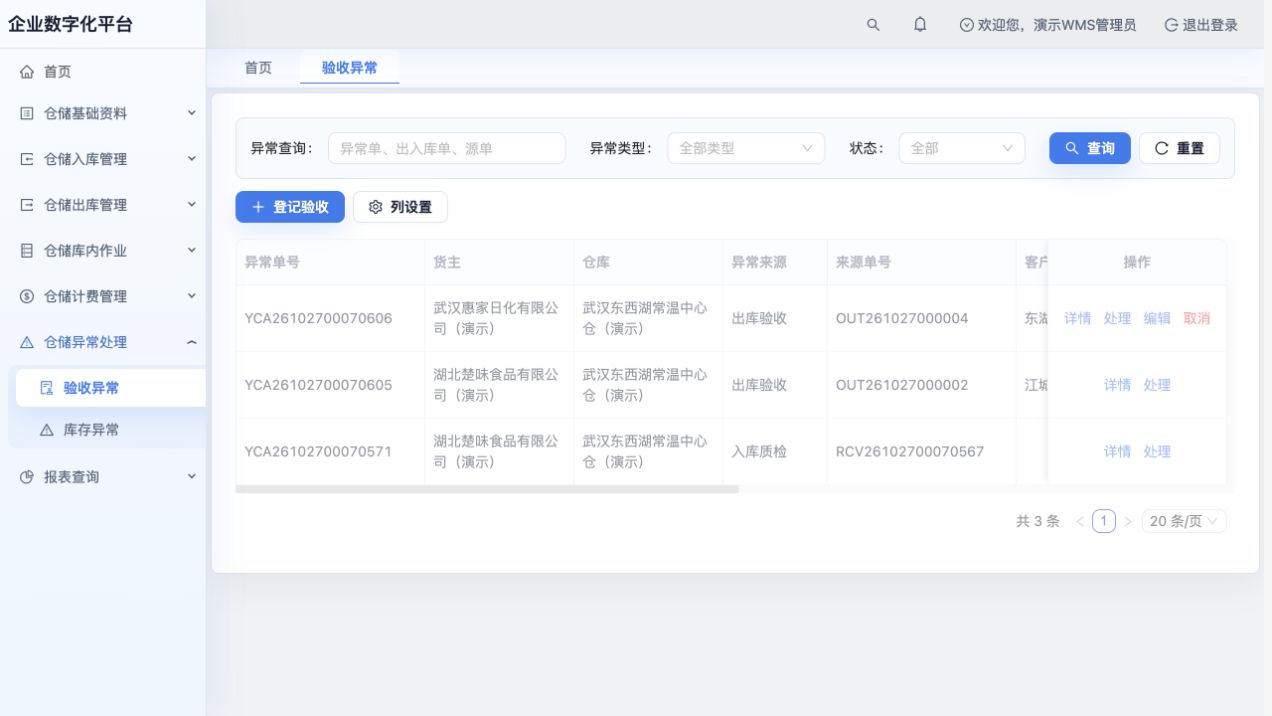Collapse 仓储异常处理 menu chevron
This screenshot has height=716, width=1272.
pos(192,342)
